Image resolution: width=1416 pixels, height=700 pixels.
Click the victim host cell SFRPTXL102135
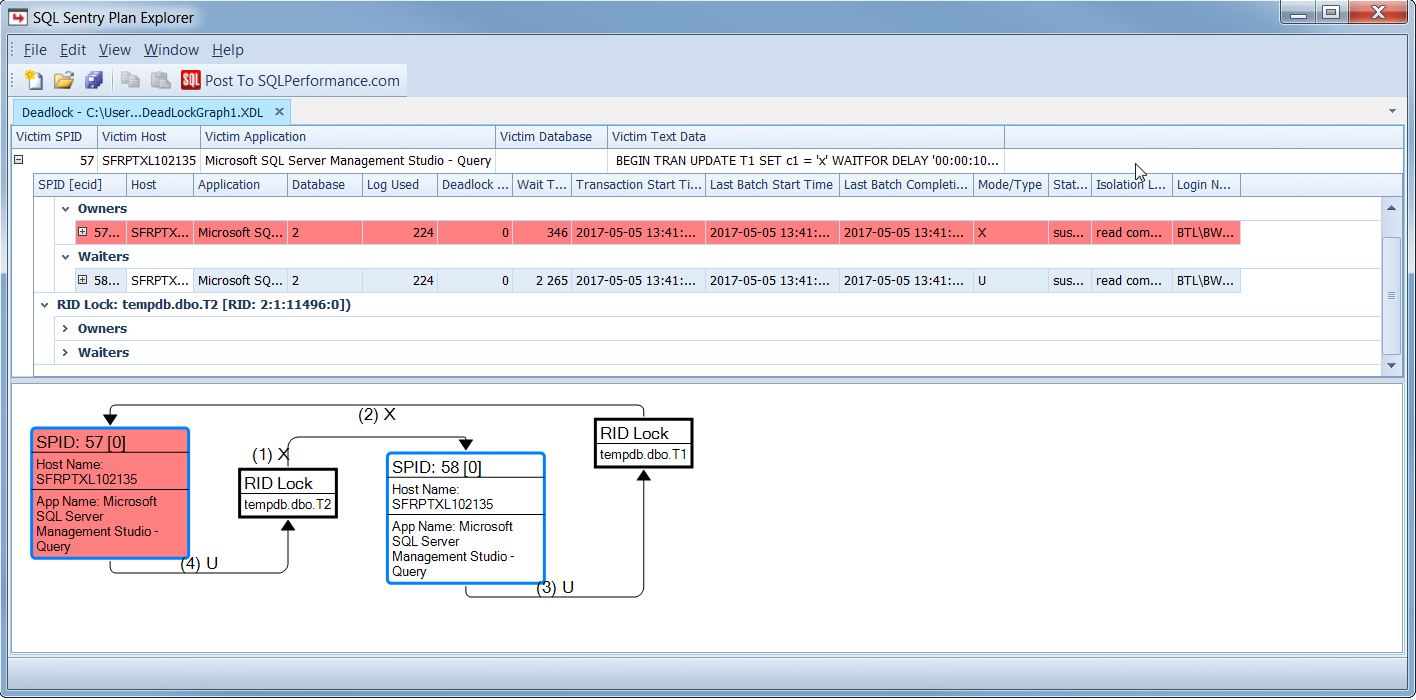(149, 160)
